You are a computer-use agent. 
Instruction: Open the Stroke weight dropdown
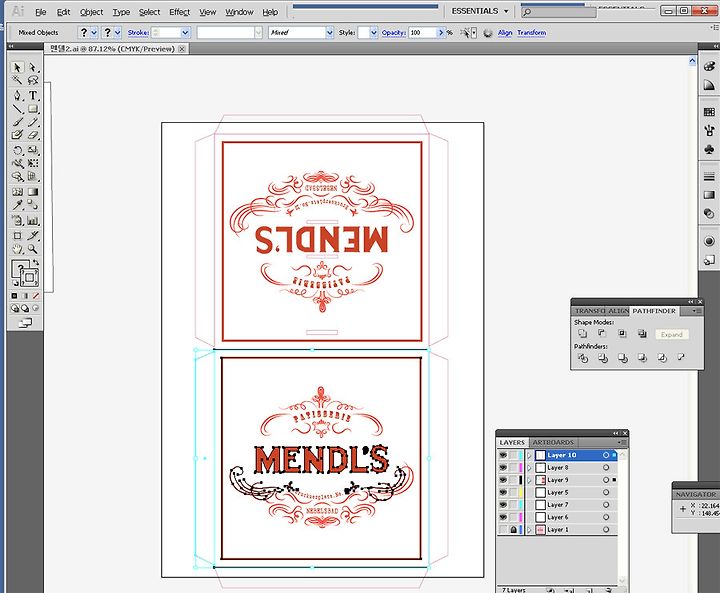click(185, 33)
